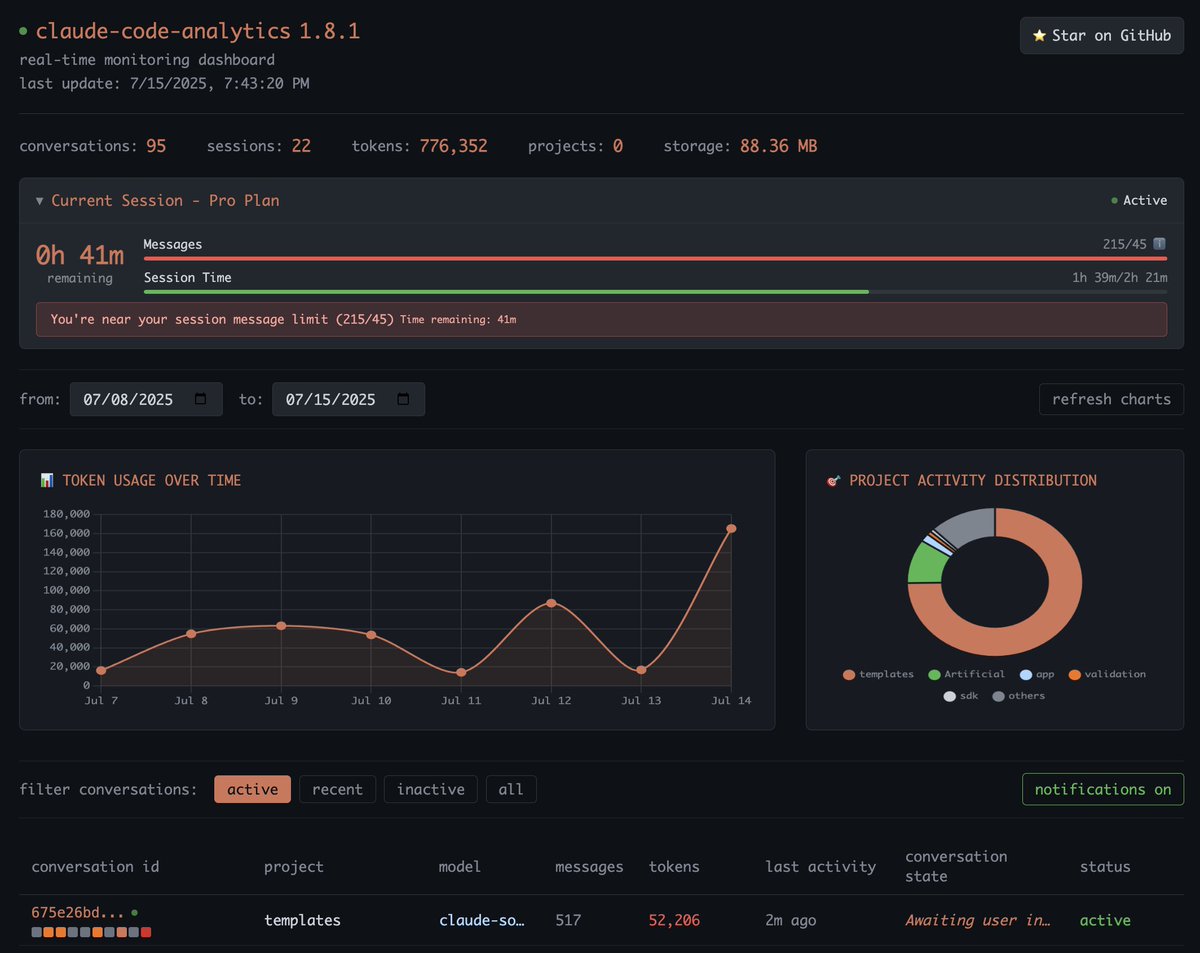
Task: Select the all conversations filter
Action: (x=511, y=789)
